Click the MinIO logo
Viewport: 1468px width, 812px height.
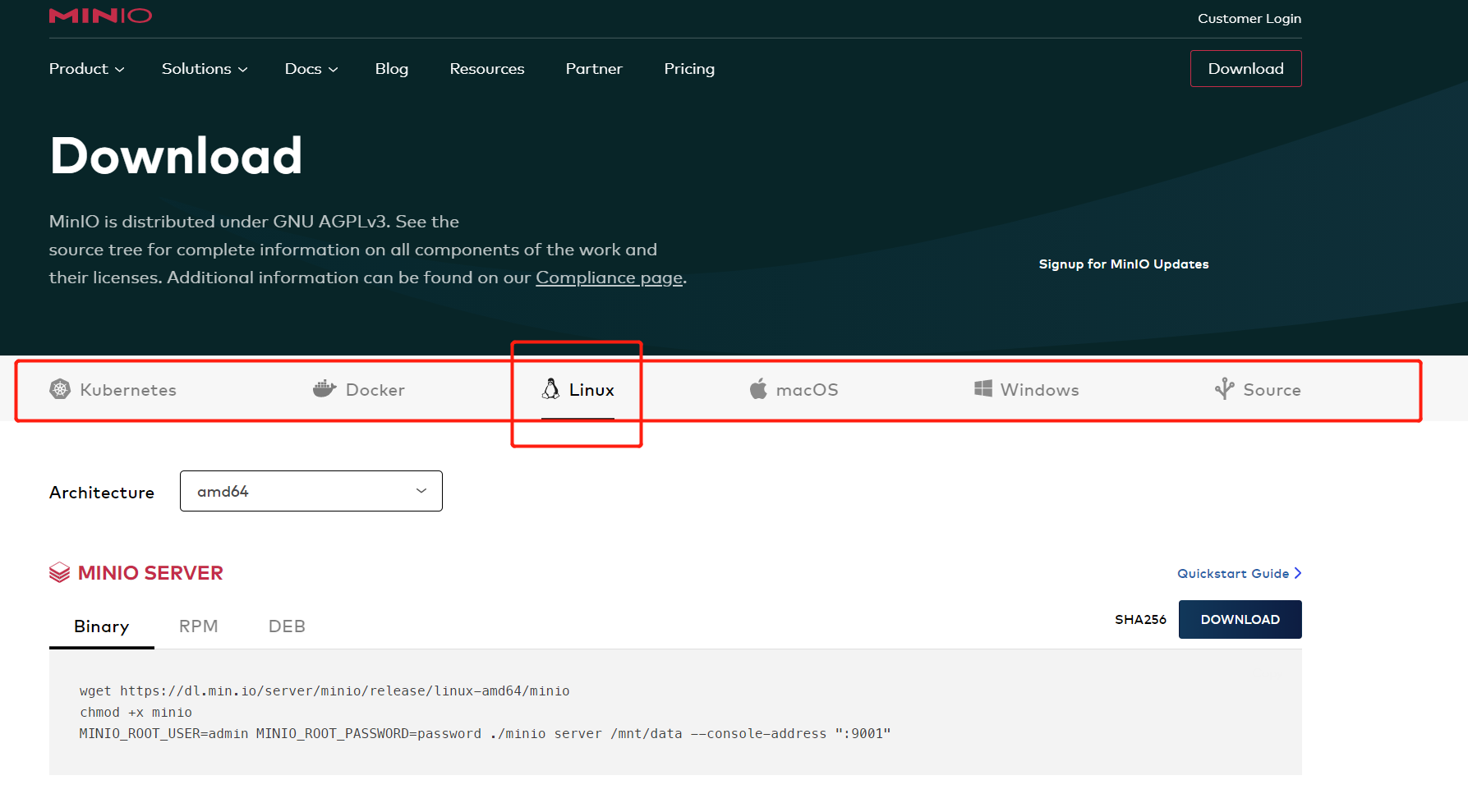[100, 16]
